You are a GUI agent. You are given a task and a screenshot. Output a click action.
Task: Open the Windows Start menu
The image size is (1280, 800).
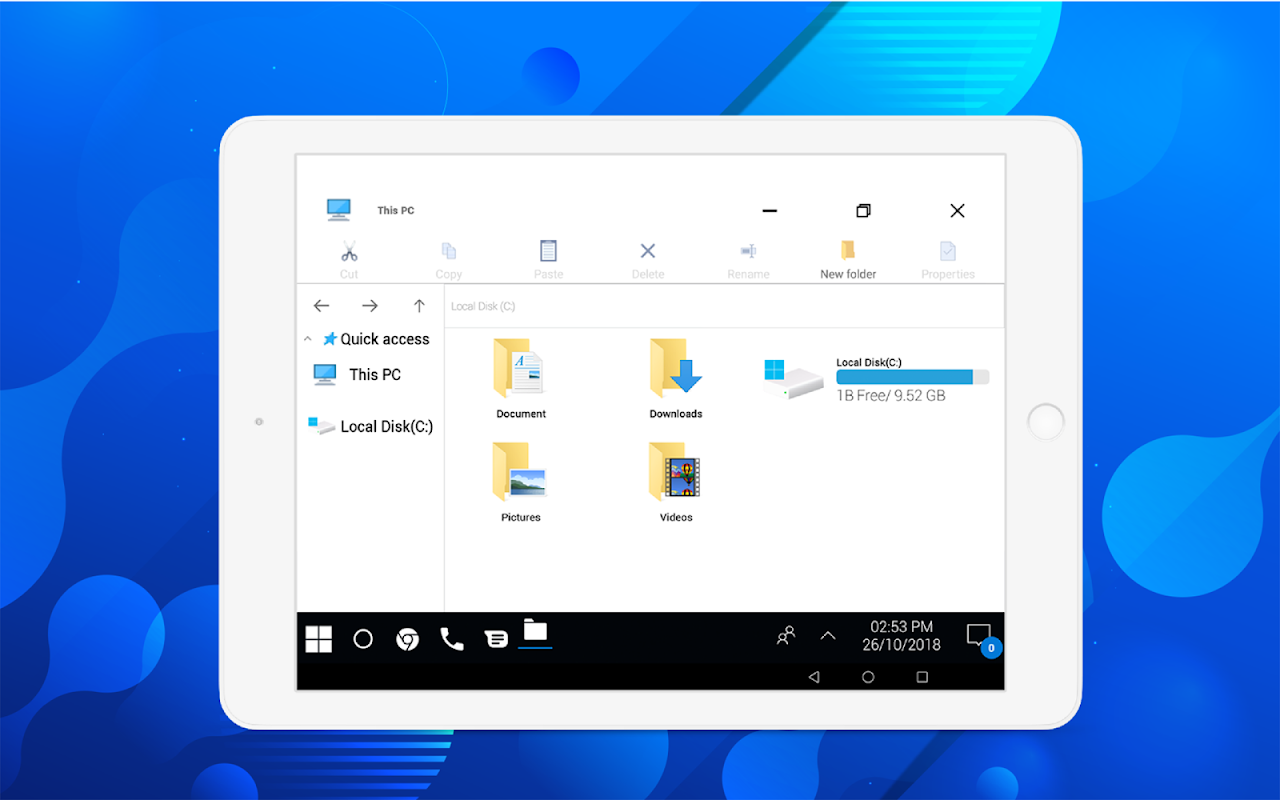(319, 639)
